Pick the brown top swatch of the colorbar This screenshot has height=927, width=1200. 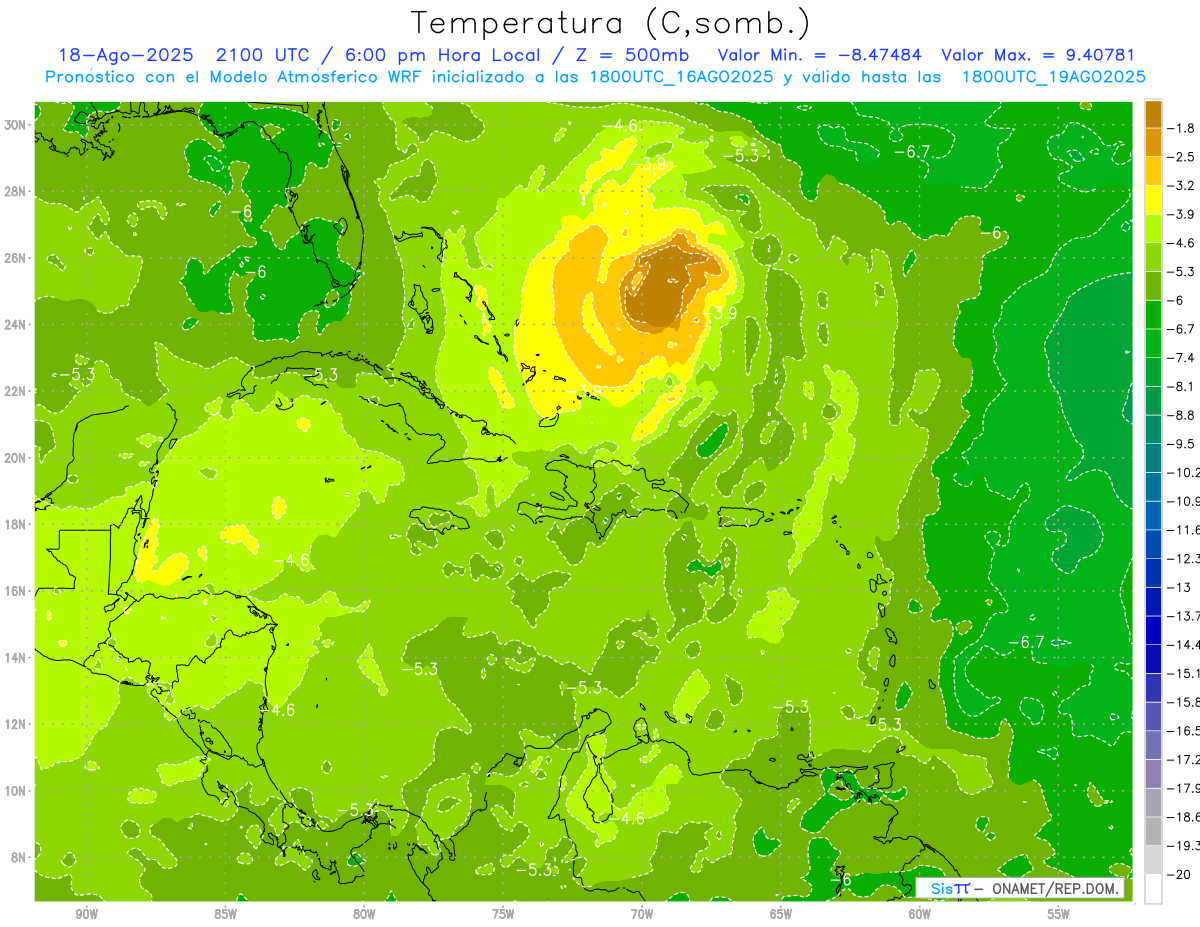coord(1153,114)
